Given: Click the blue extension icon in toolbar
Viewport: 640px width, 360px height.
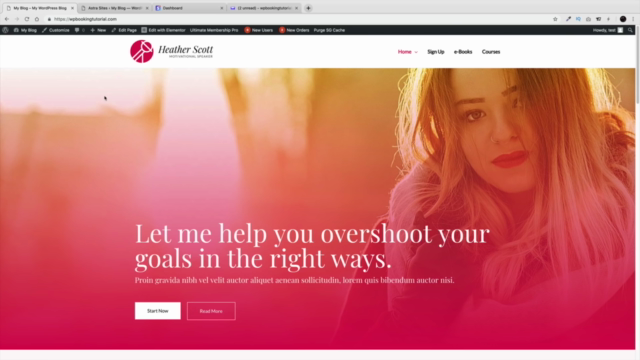Looking at the screenshot, I should pyautogui.click(x=578, y=19).
